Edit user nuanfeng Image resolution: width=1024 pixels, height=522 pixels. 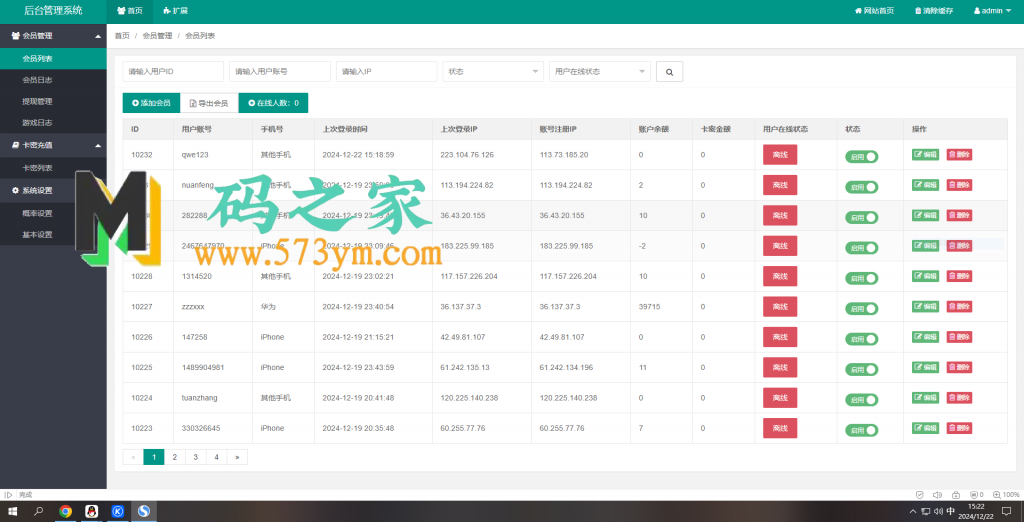coord(925,185)
